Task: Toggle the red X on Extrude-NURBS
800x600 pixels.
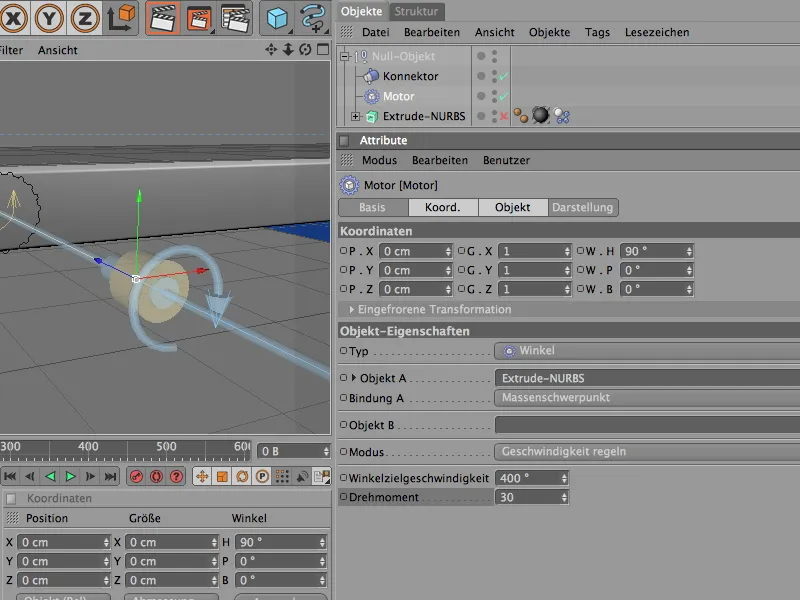Action: pyautogui.click(x=503, y=117)
